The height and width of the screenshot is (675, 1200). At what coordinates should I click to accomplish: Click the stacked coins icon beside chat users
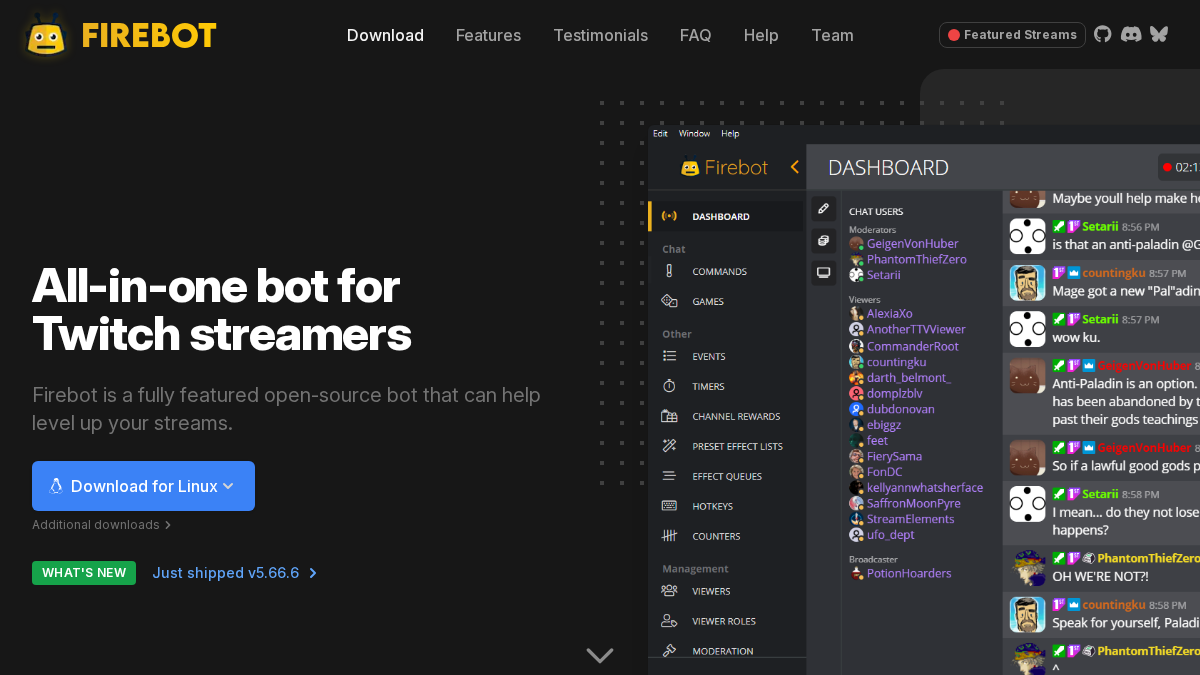pyautogui.click(x=824, y=240)
